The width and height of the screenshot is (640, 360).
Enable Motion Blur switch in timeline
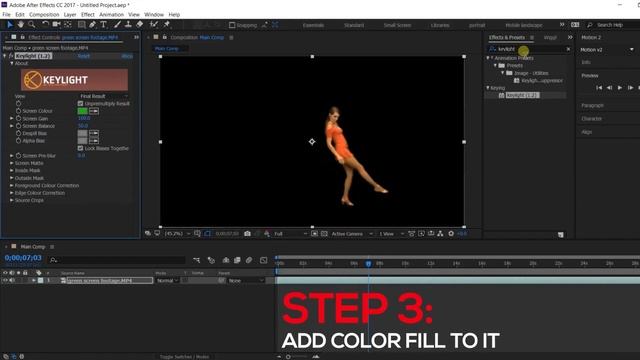pos(249,260)
